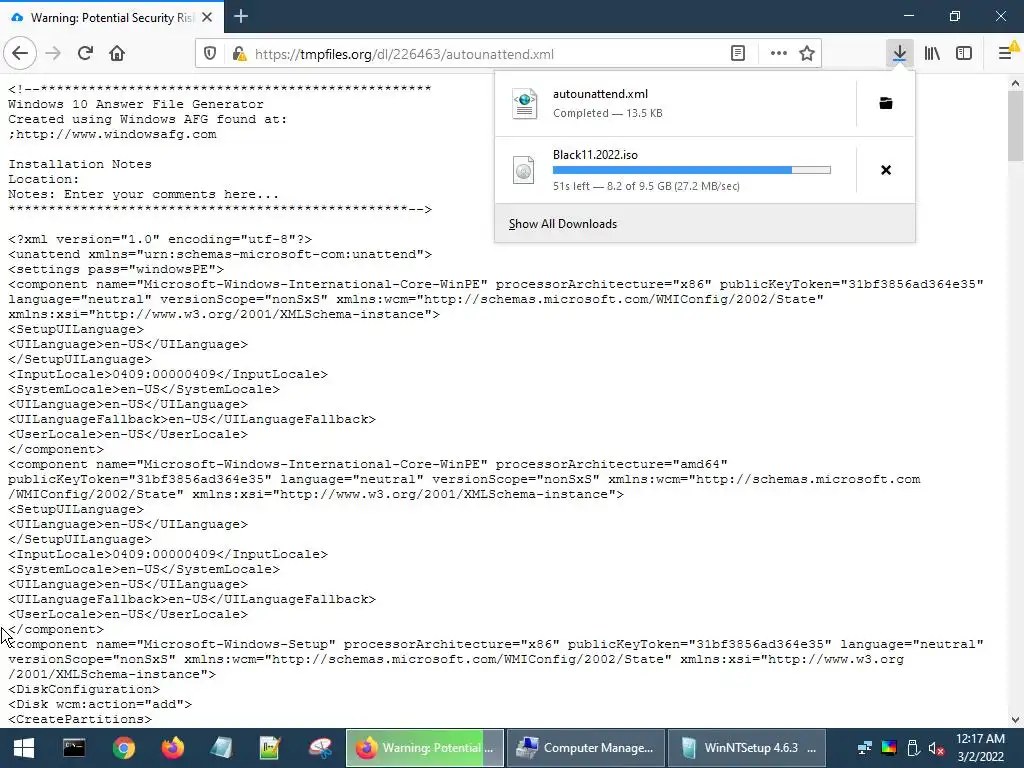Click the Firefox Warning taskbar button
The image size is (1024, 768).
click(424, 748)
